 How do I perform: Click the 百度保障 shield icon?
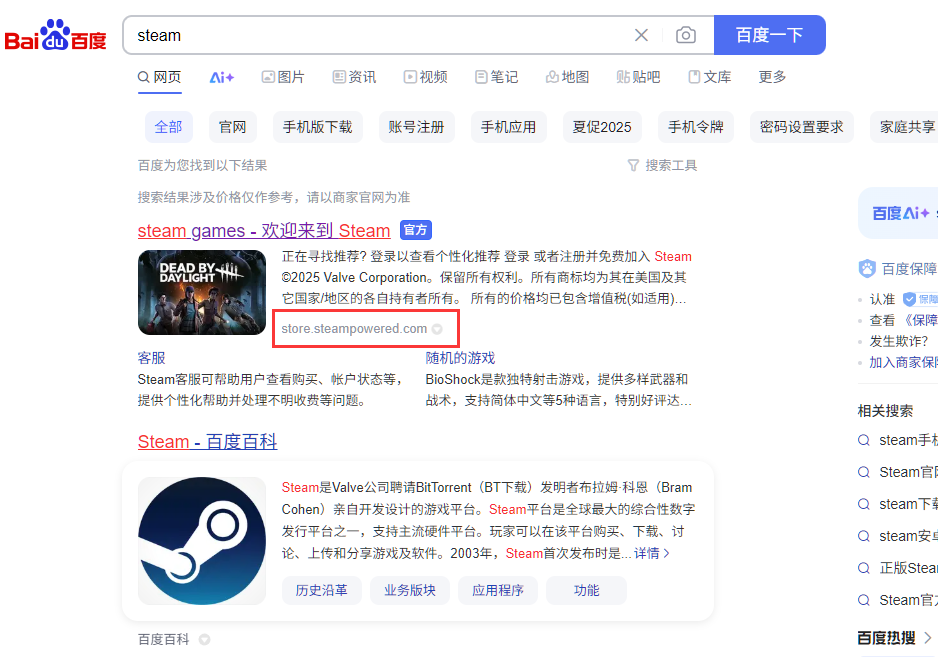[x=867, y=269]
